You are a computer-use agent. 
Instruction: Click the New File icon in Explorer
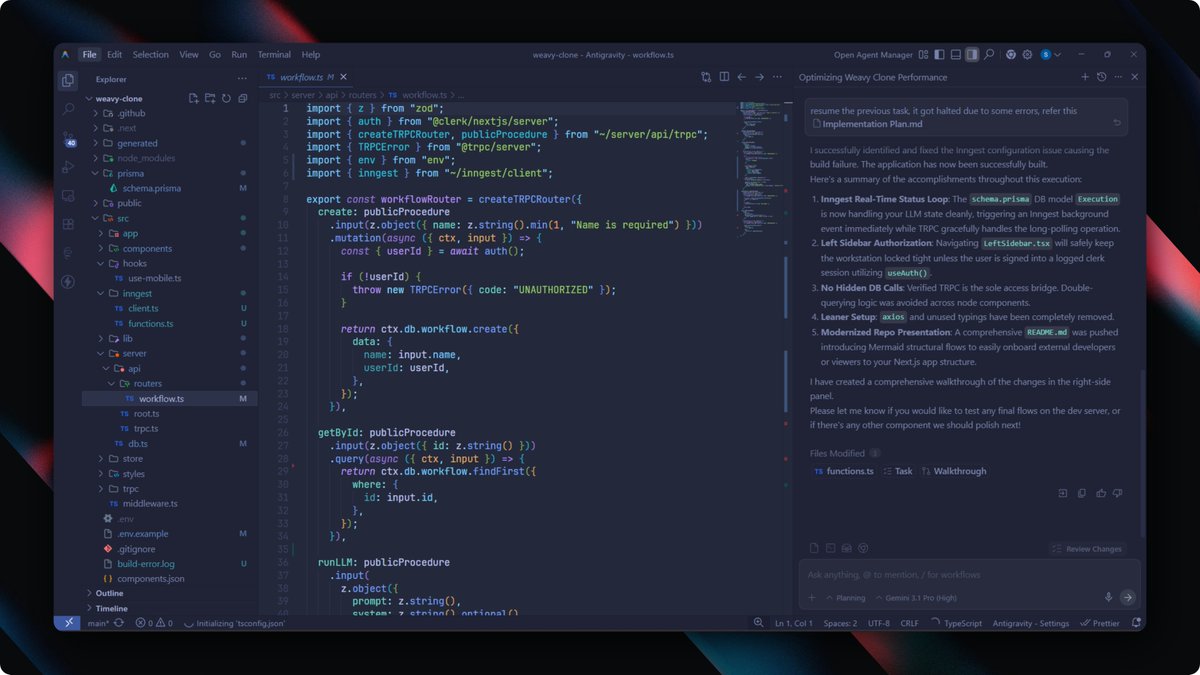[x=194, y=98]
